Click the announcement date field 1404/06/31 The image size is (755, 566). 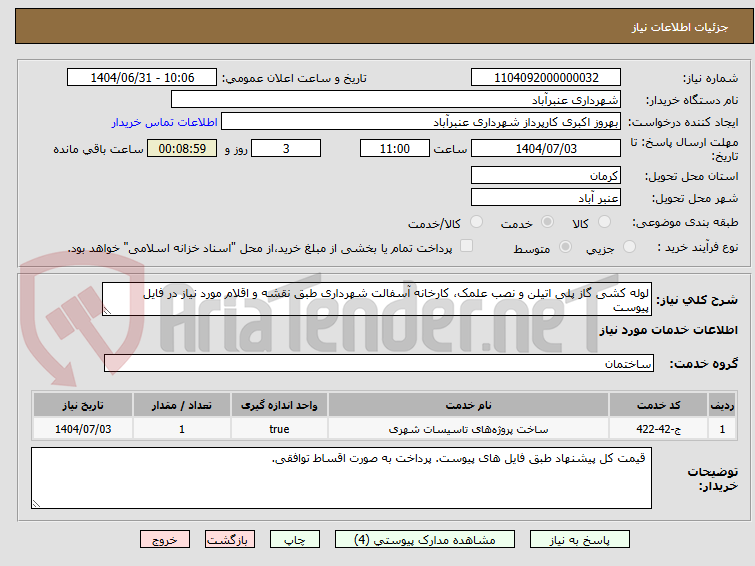(x=142, y=78)
